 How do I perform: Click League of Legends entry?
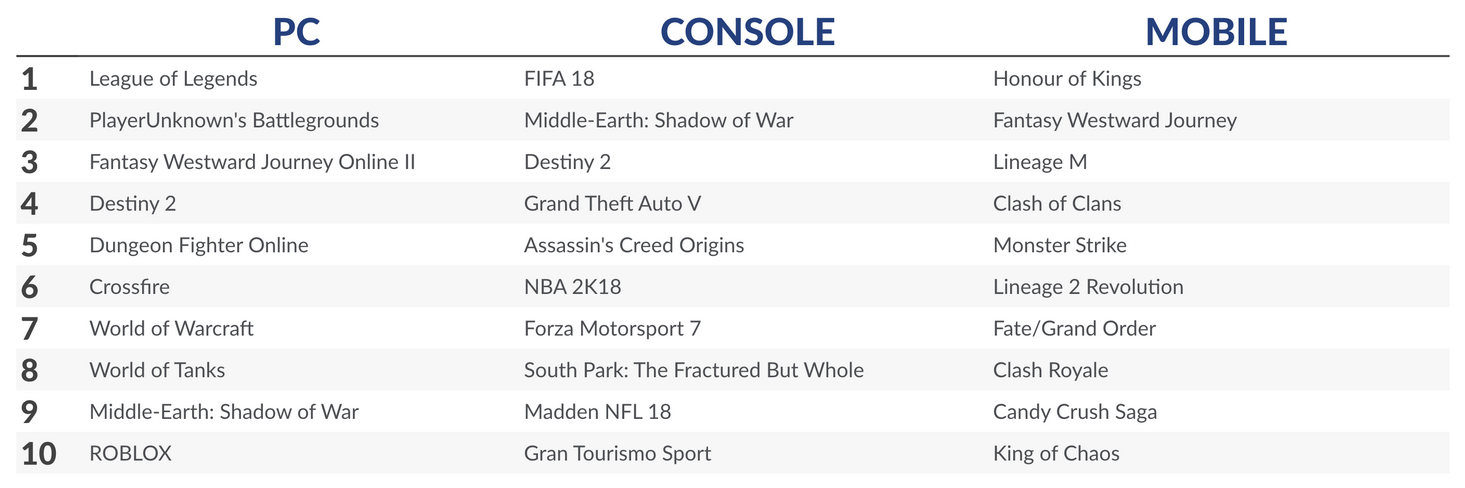tap(173, 78)
